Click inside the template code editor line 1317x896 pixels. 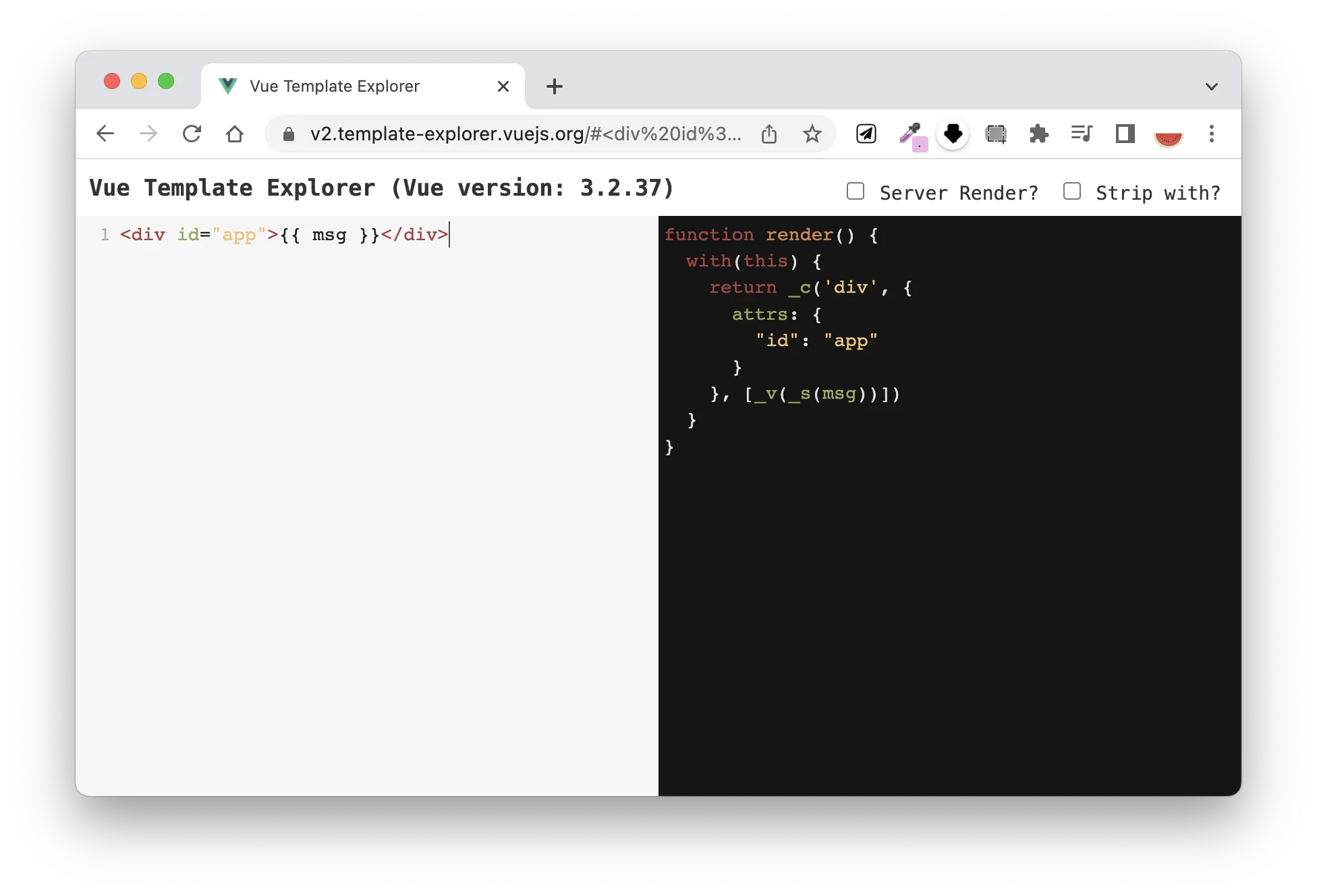point(283,235)
